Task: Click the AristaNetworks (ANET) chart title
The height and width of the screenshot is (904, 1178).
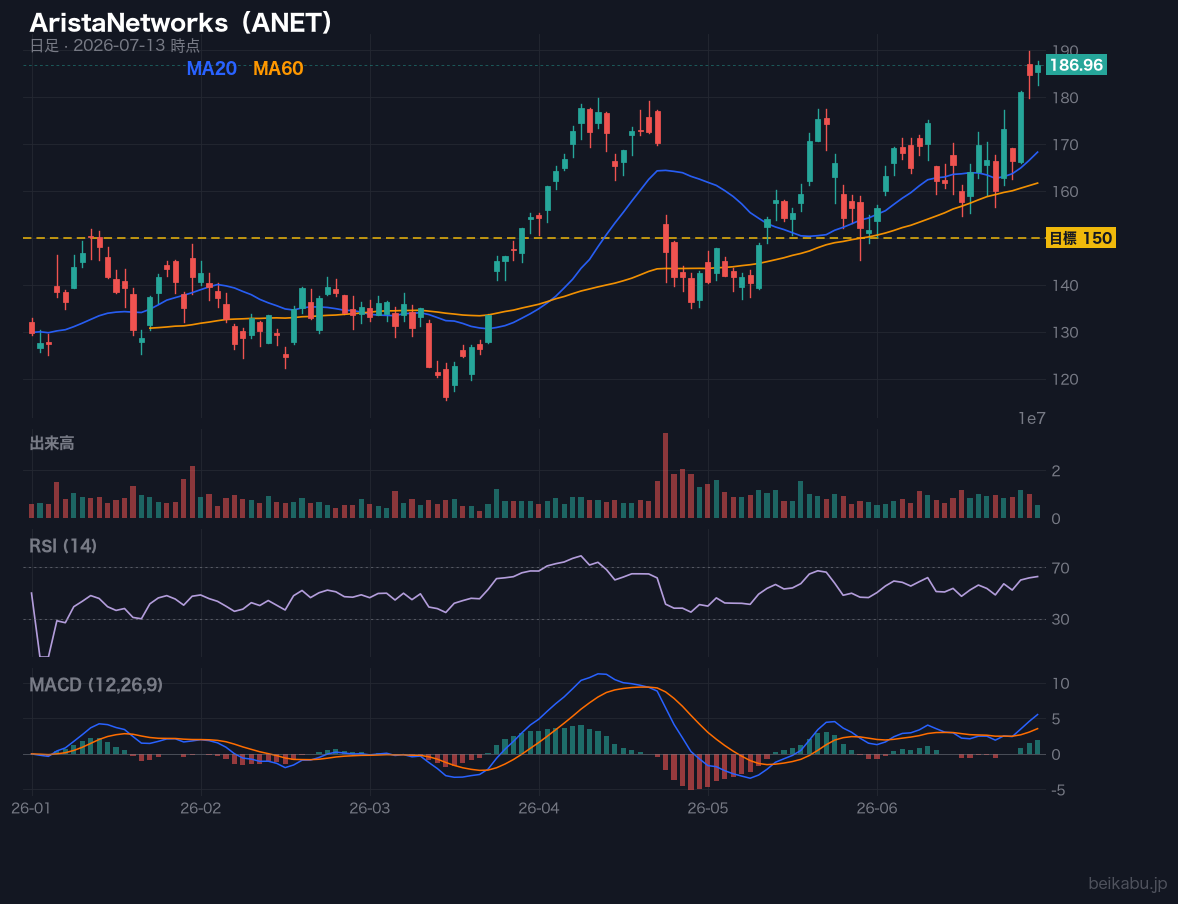Action: 180,23
